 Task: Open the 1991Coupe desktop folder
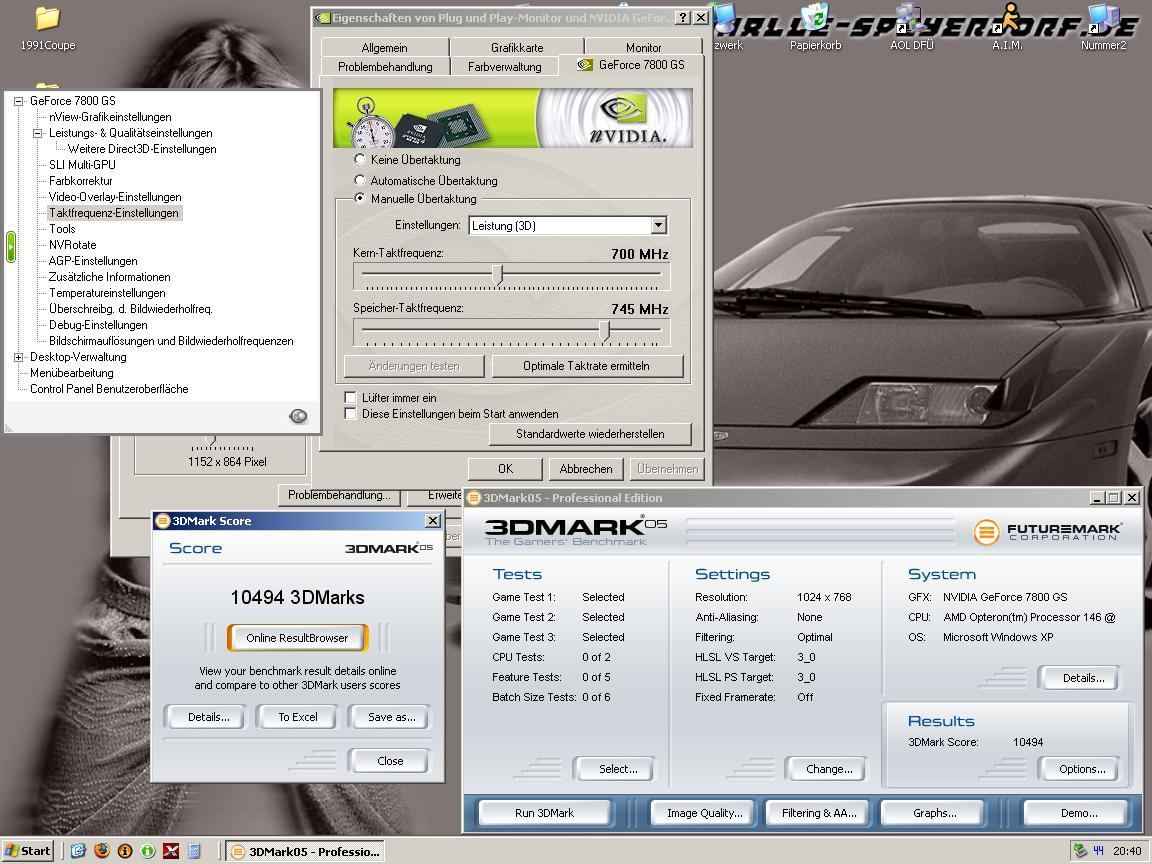tap(47, 20)
